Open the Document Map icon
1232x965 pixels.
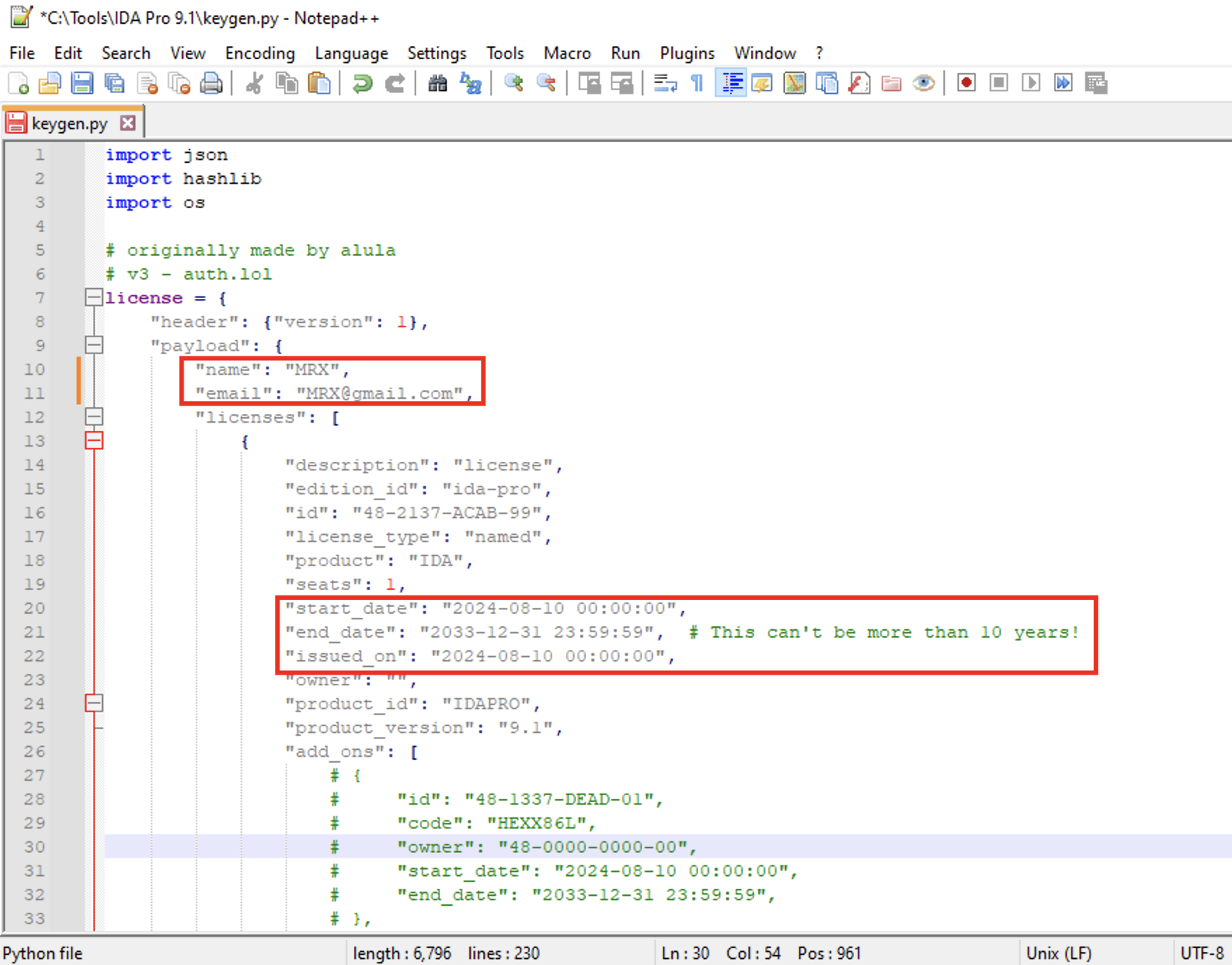tap(795, 83)
